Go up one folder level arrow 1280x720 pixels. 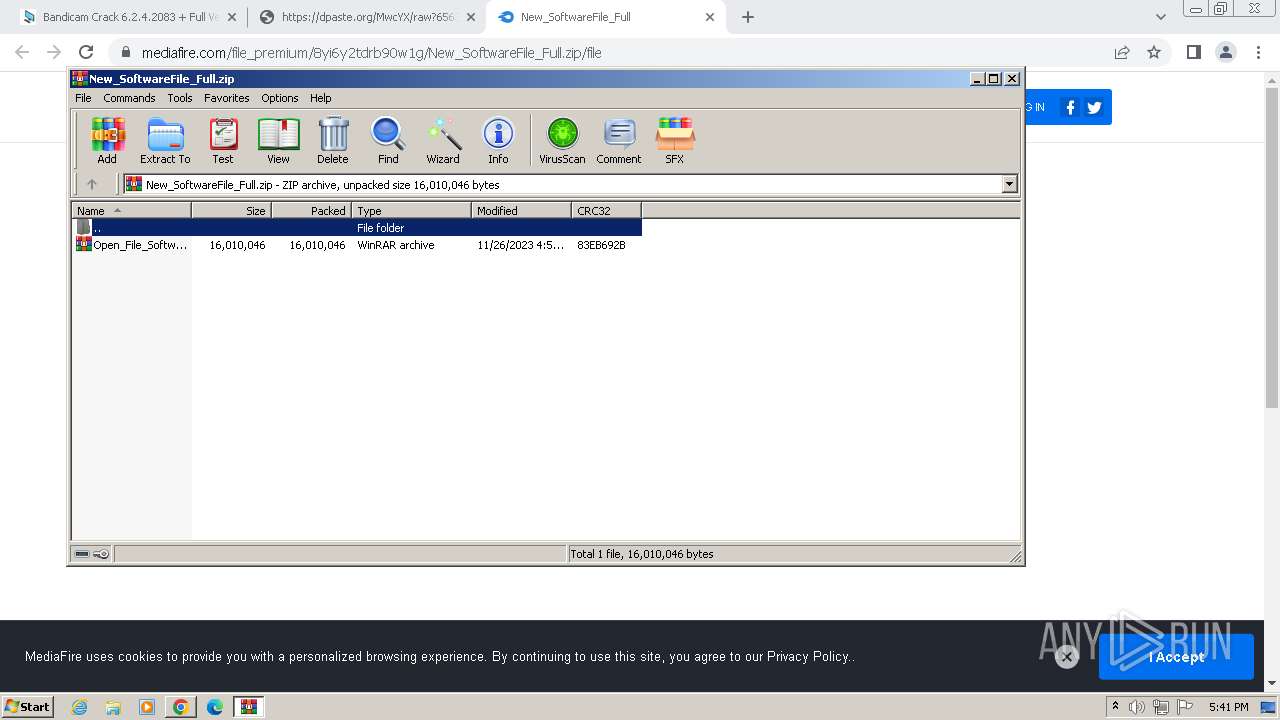click(x=92, y=184)
